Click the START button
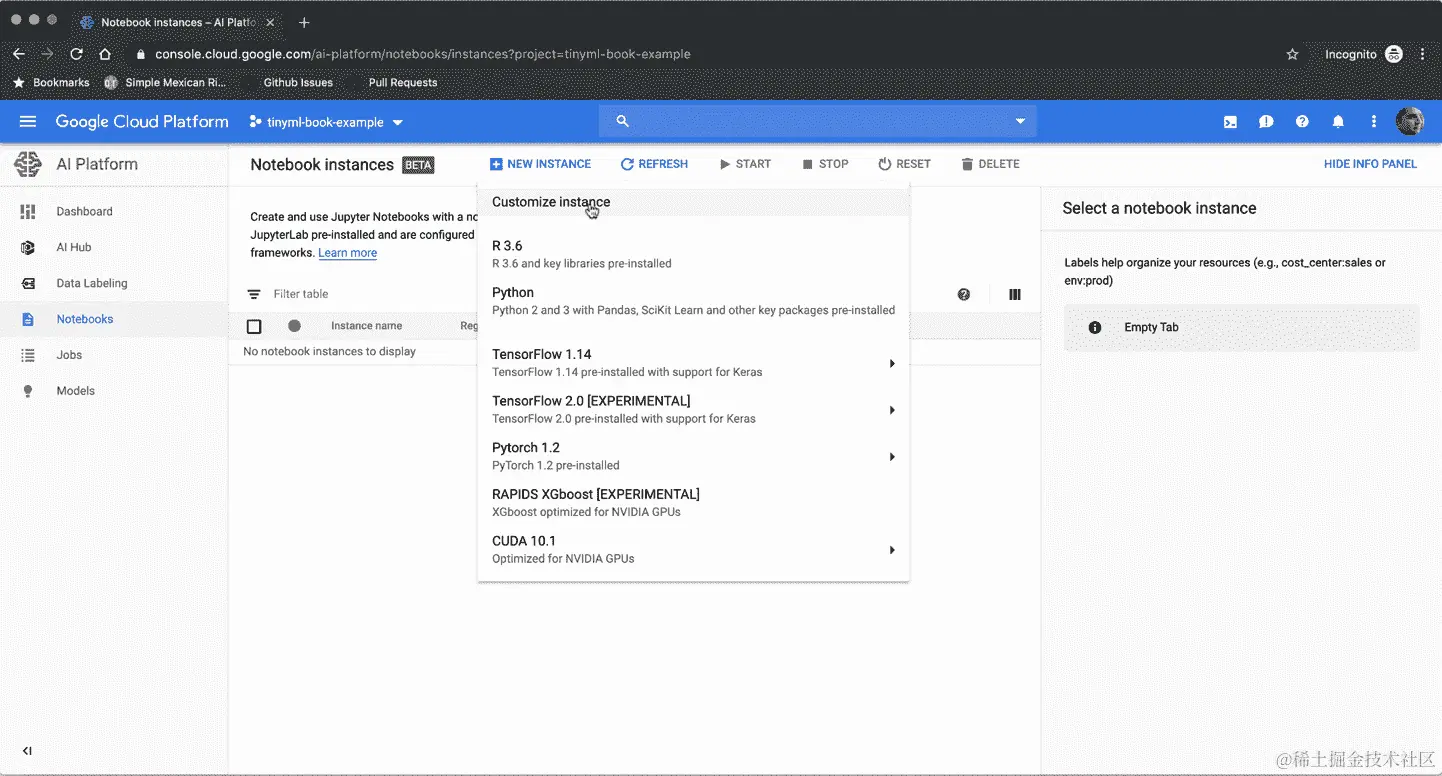Screen dimensions: 1442x776 pyautogui.click(x=745, y=164)
